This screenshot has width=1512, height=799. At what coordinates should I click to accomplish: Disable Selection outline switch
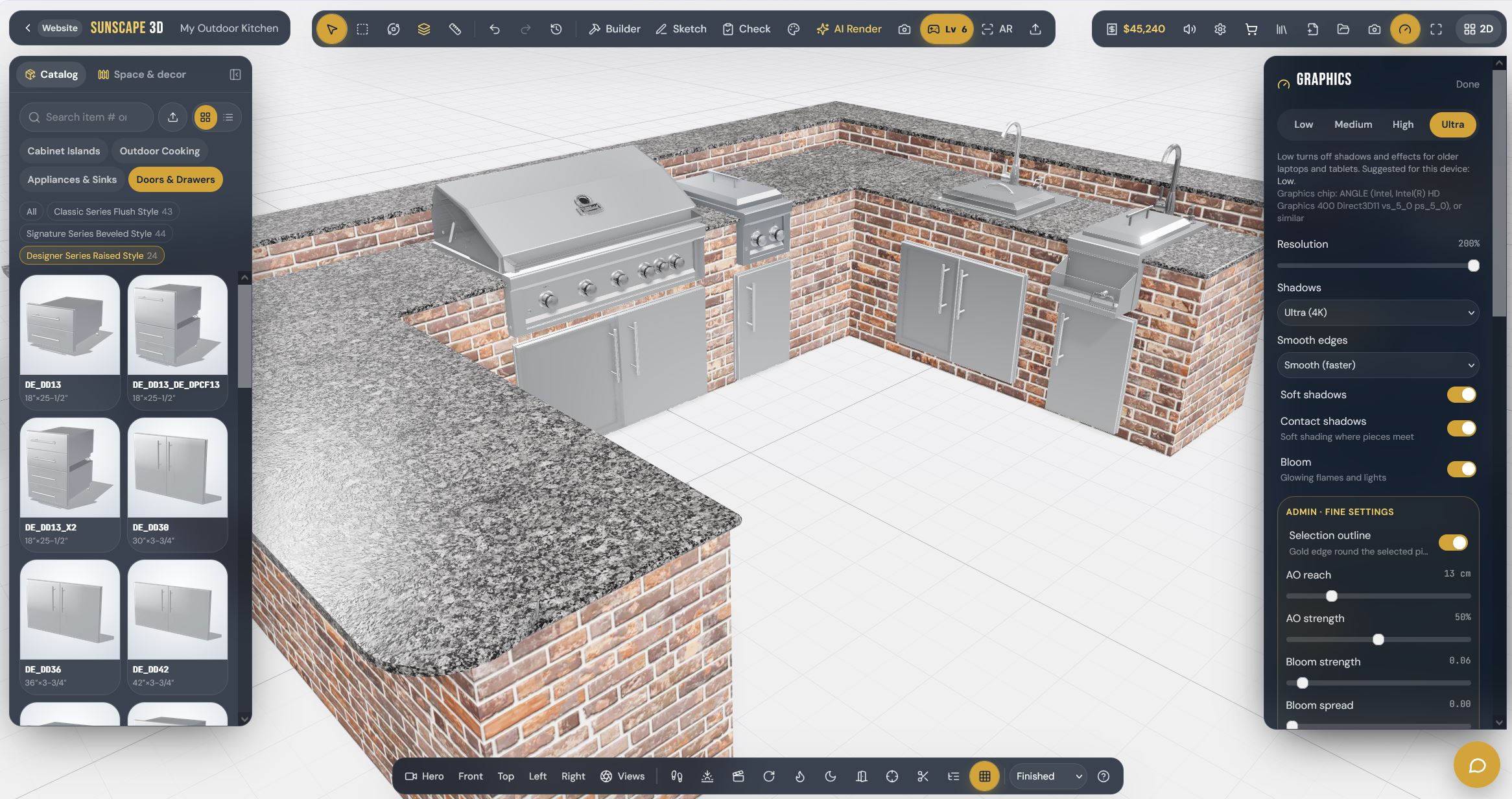(x=1453, y=543)
